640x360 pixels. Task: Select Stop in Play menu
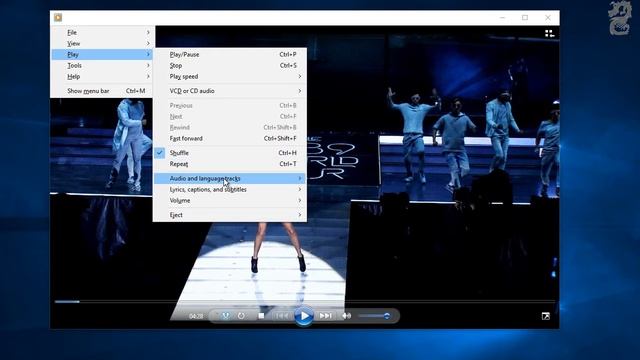point(230,65)
